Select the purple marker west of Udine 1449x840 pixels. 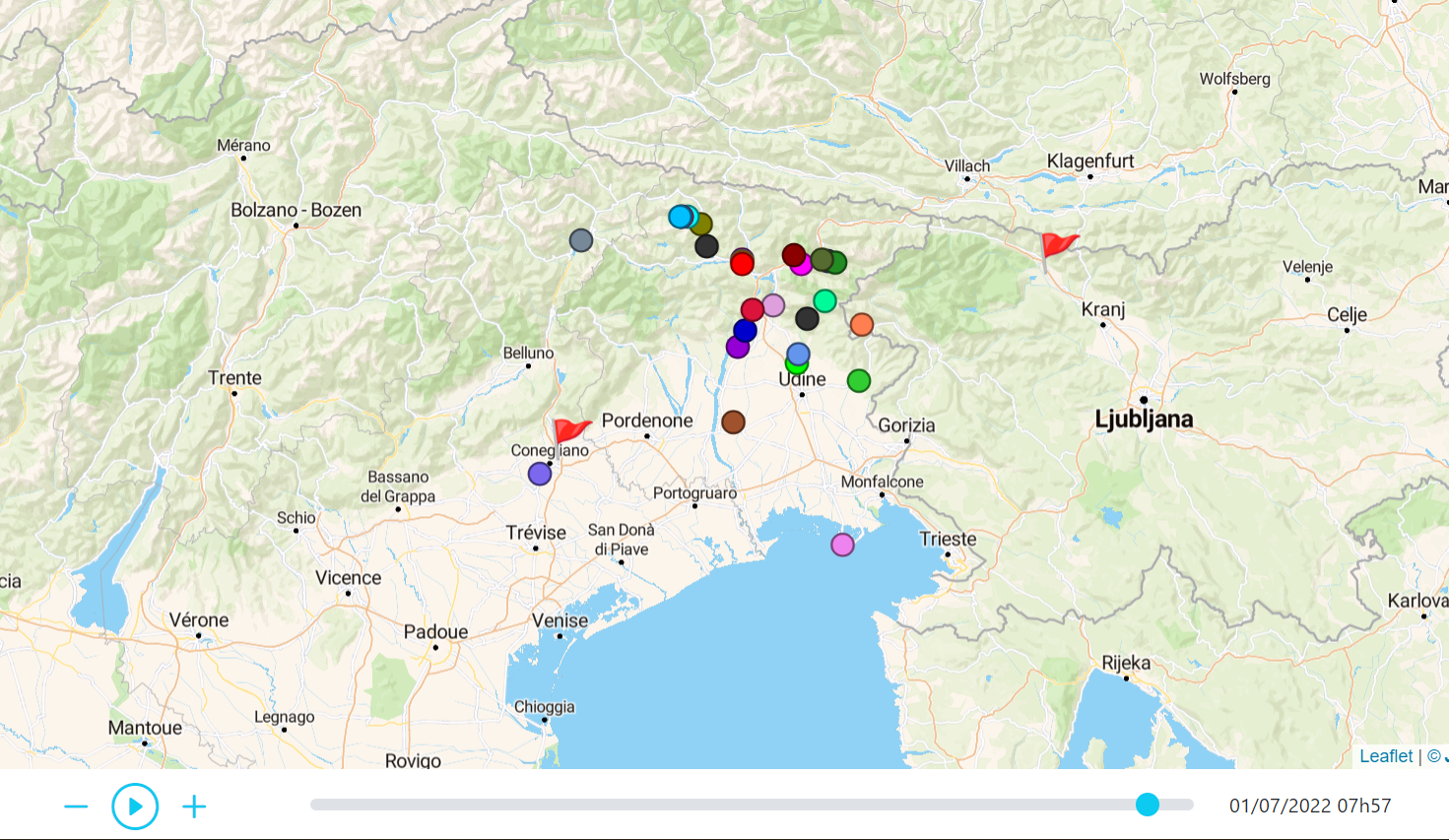737,348
